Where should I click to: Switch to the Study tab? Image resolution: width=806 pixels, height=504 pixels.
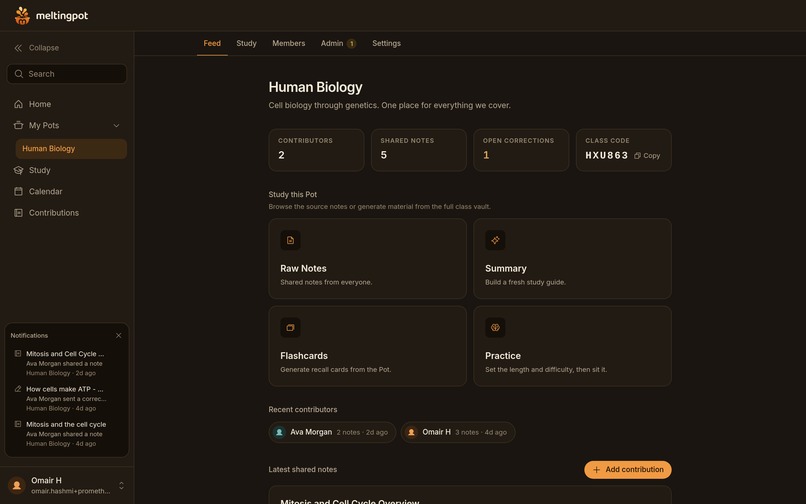(x=246, y=44)
